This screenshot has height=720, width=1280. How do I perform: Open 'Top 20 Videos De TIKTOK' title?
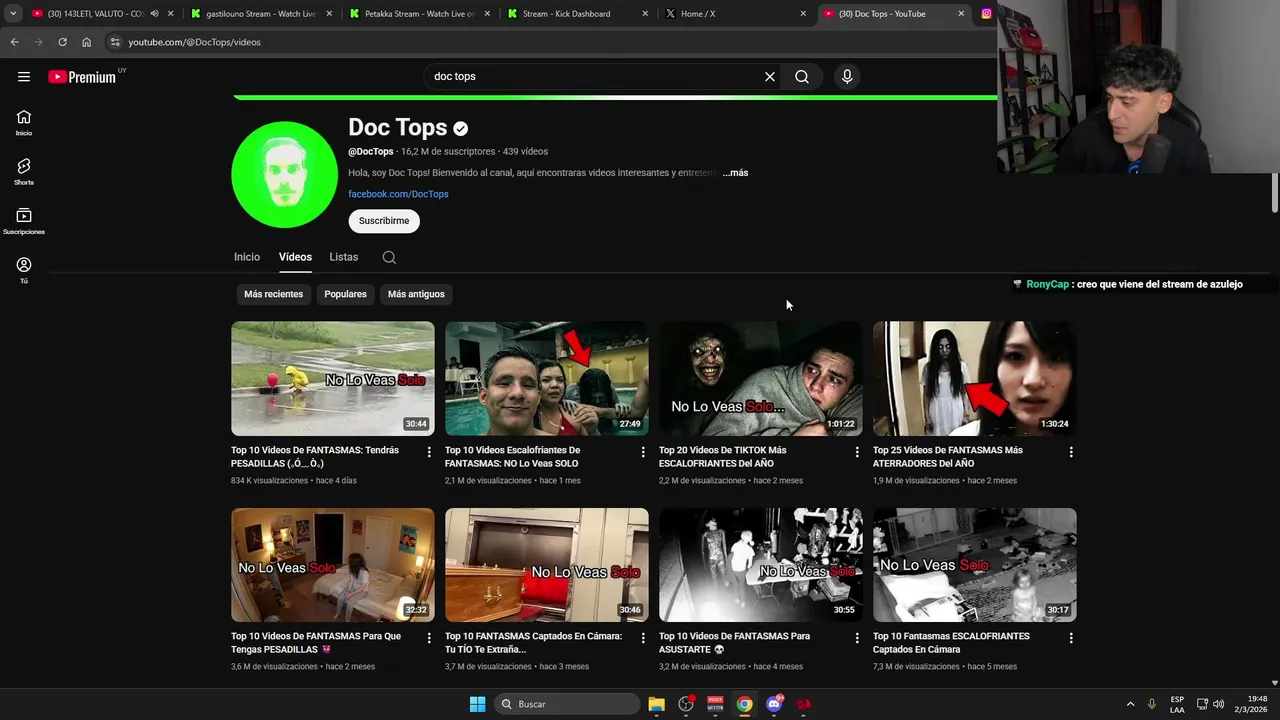[x=723, y=457]
